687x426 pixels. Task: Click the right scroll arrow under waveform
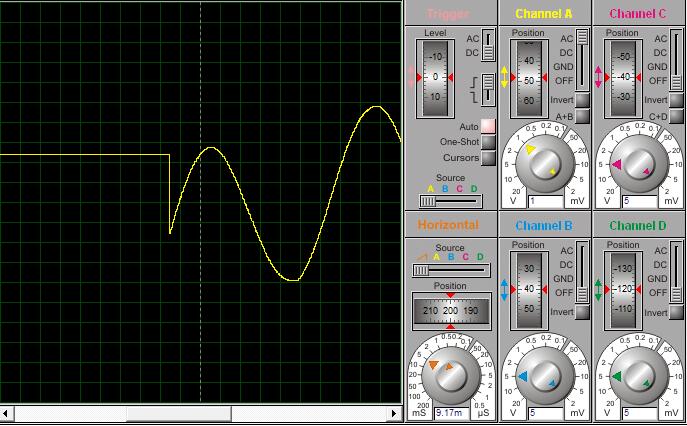[394, 413]
